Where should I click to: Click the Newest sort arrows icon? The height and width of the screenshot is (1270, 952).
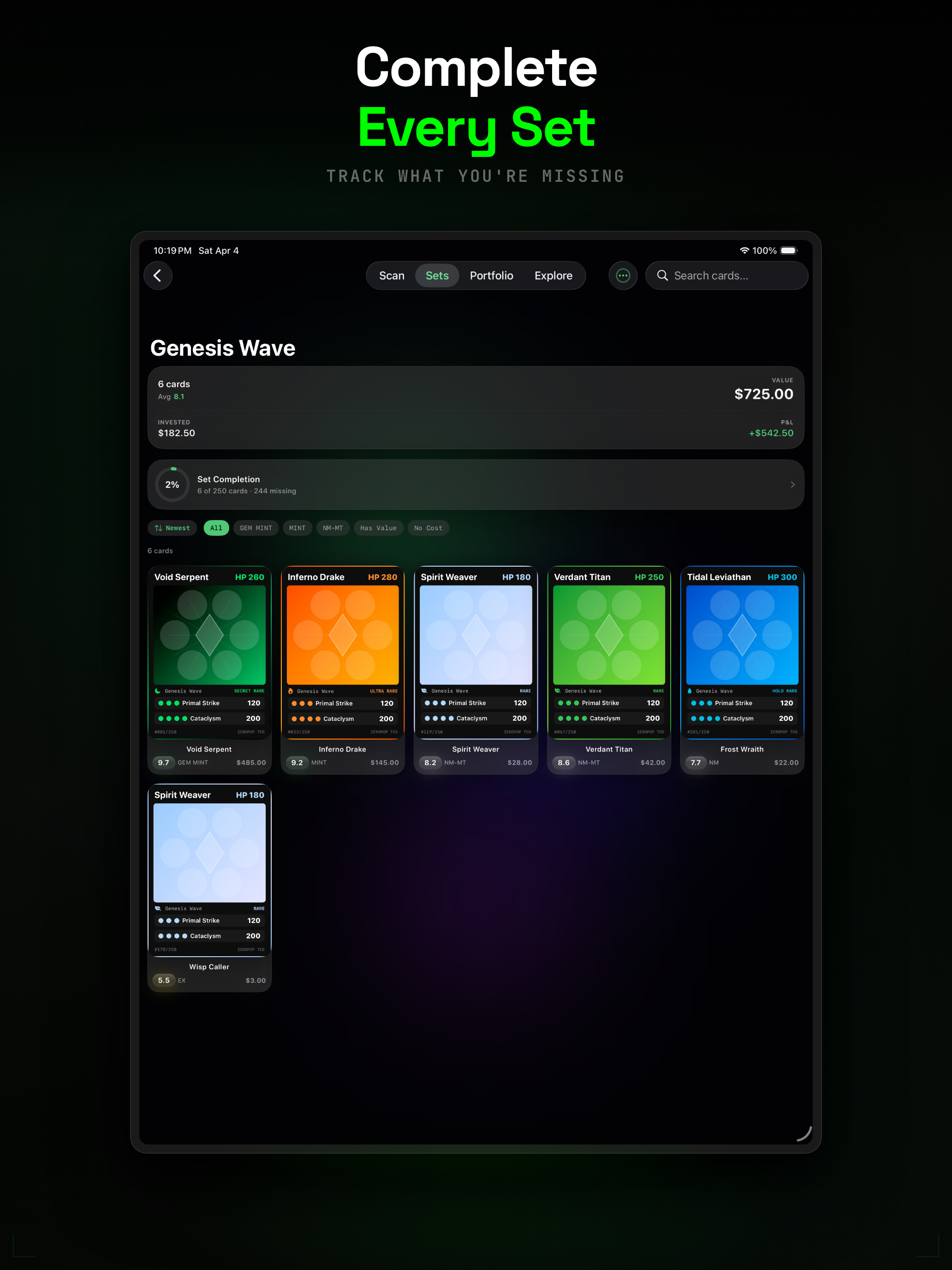click(158, 528)
